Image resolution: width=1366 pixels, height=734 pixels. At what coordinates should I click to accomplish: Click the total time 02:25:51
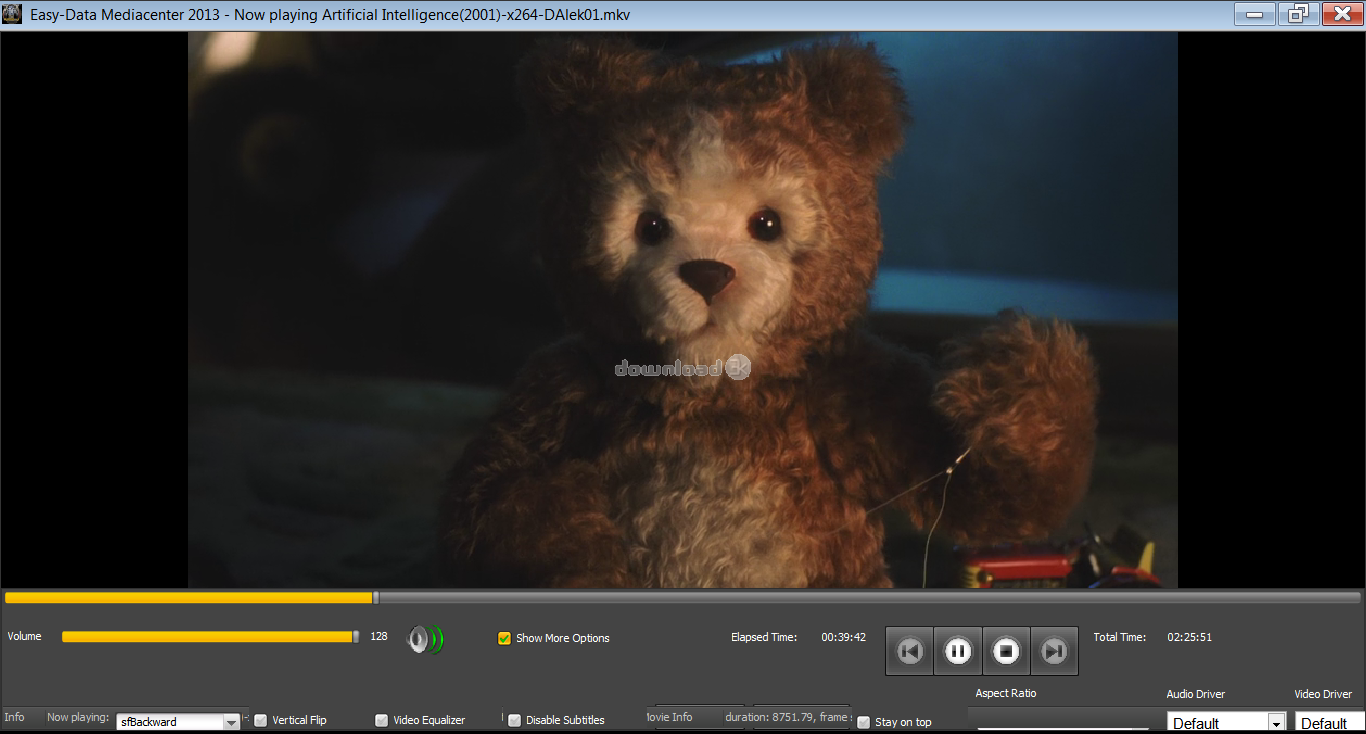(1190, 637)
